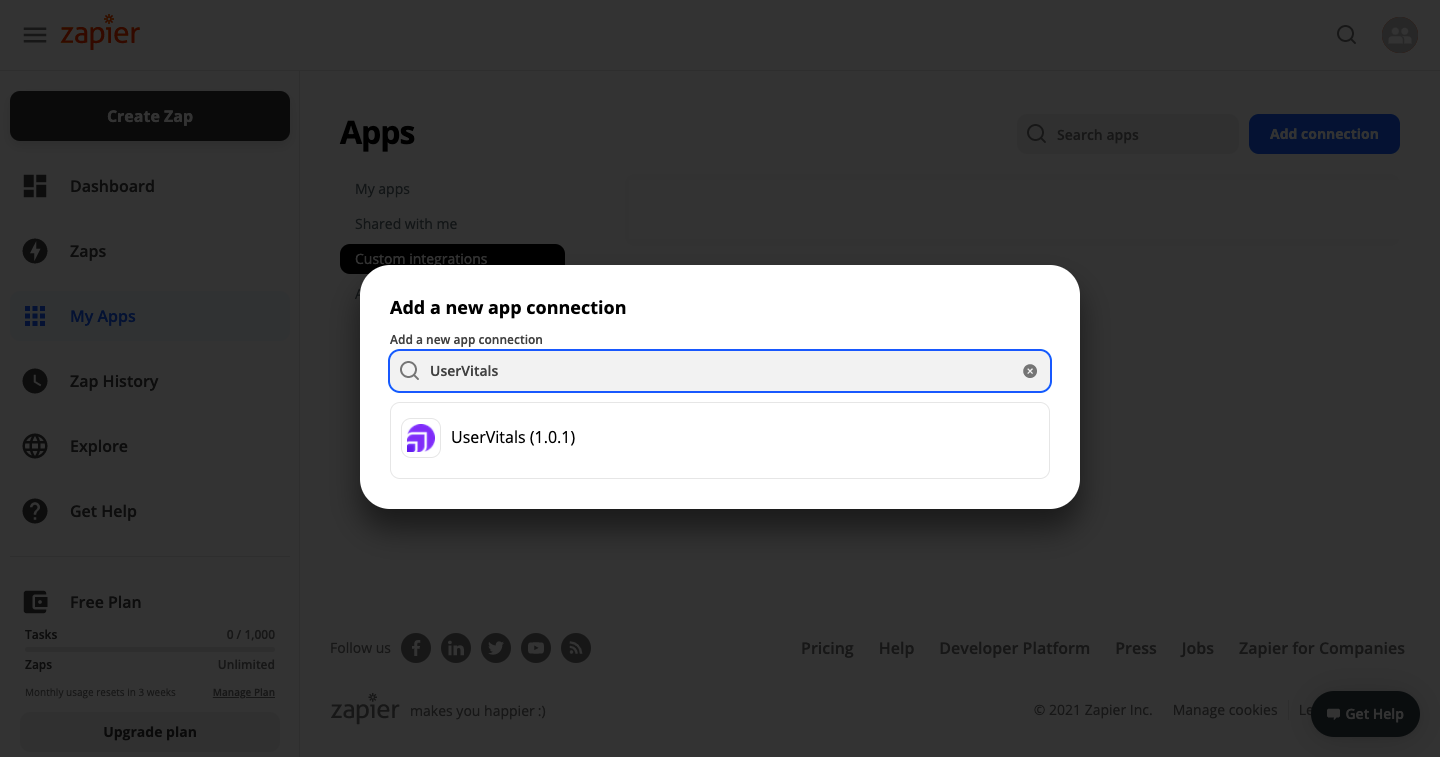Click the UserVitals purple app logo
The image size is (1440, 757).
coord(421,438)
